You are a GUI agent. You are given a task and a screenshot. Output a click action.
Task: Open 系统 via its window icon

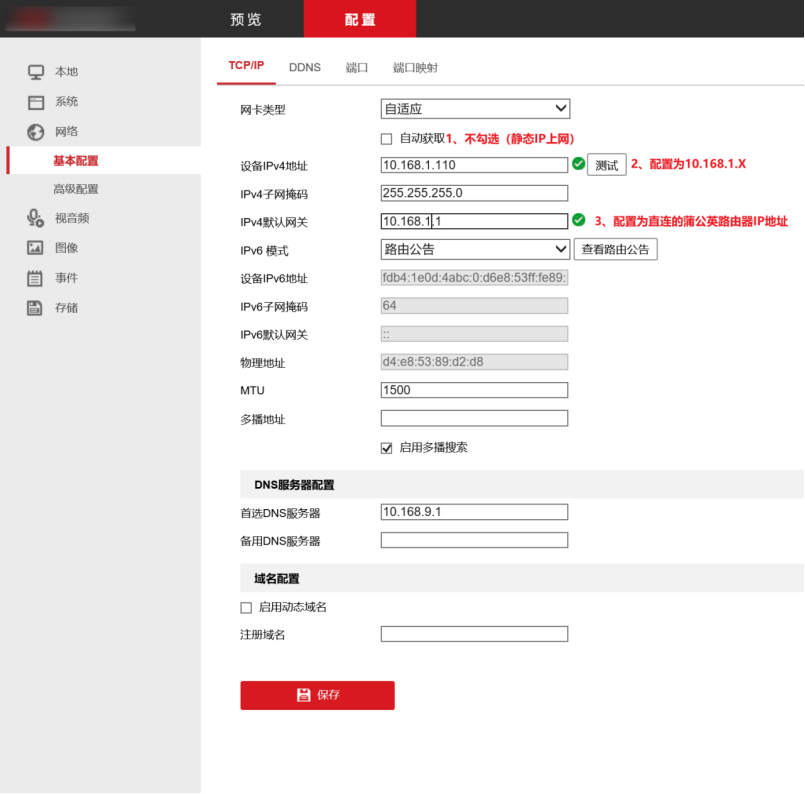point(36,102)
